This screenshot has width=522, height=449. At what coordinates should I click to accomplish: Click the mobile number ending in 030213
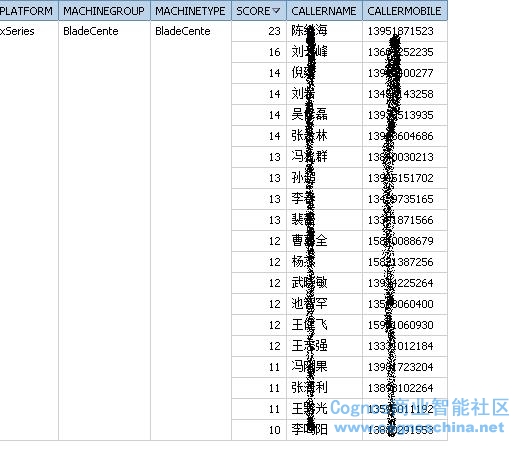click(x=400, y=157)
